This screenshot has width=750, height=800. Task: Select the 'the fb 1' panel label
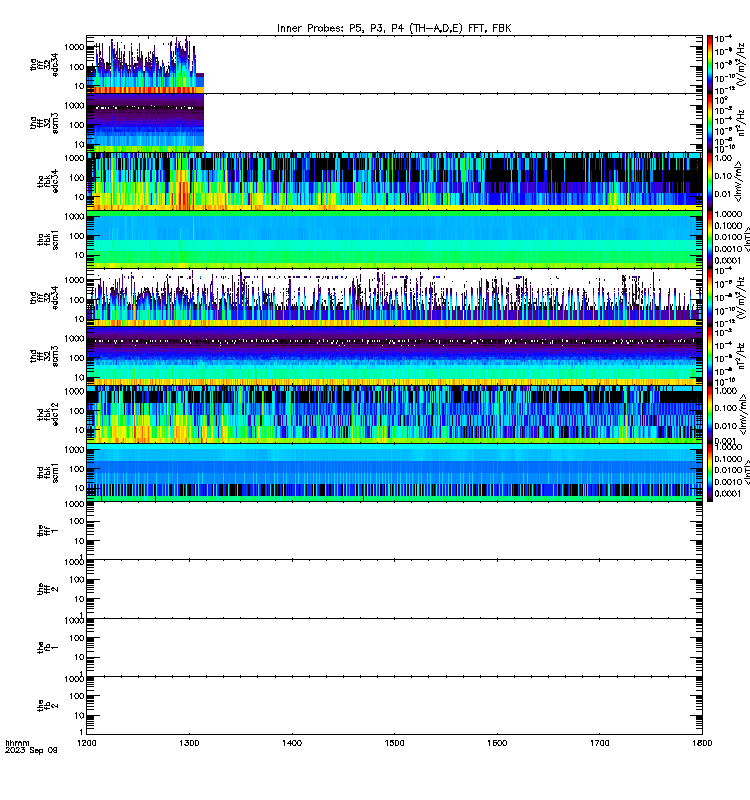(48, 647)
